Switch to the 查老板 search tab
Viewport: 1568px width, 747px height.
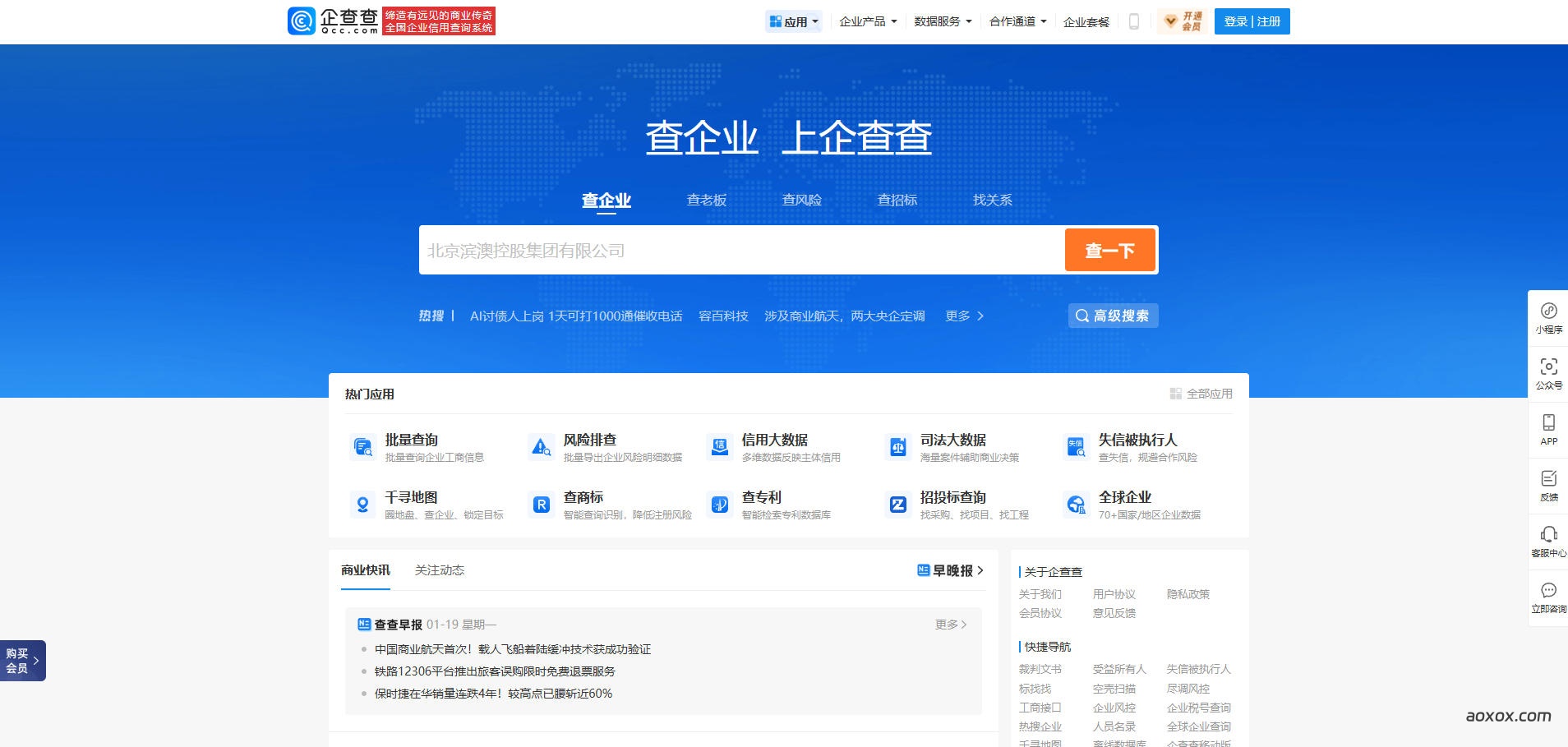point(707,200)
